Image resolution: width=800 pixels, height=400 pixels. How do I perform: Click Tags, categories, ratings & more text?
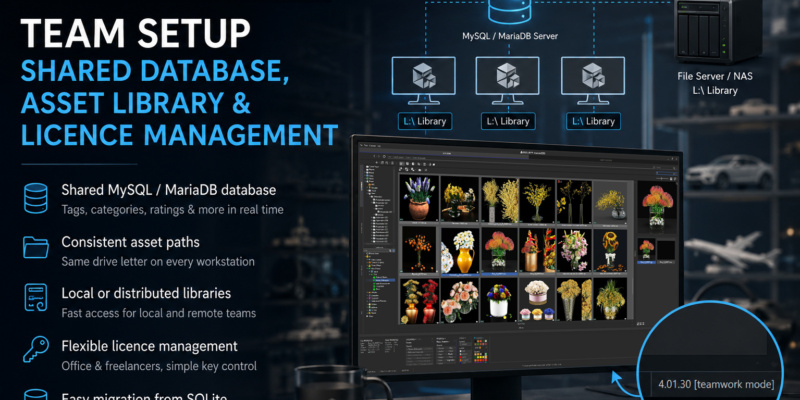172,210
